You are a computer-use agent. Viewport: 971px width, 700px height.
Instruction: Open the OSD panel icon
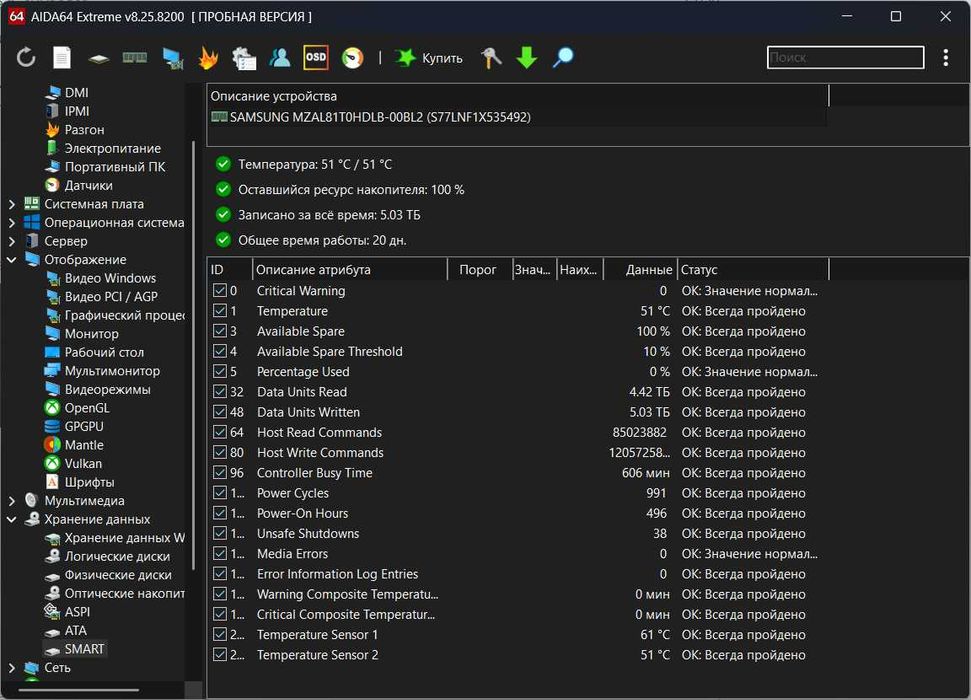[316, 58]
